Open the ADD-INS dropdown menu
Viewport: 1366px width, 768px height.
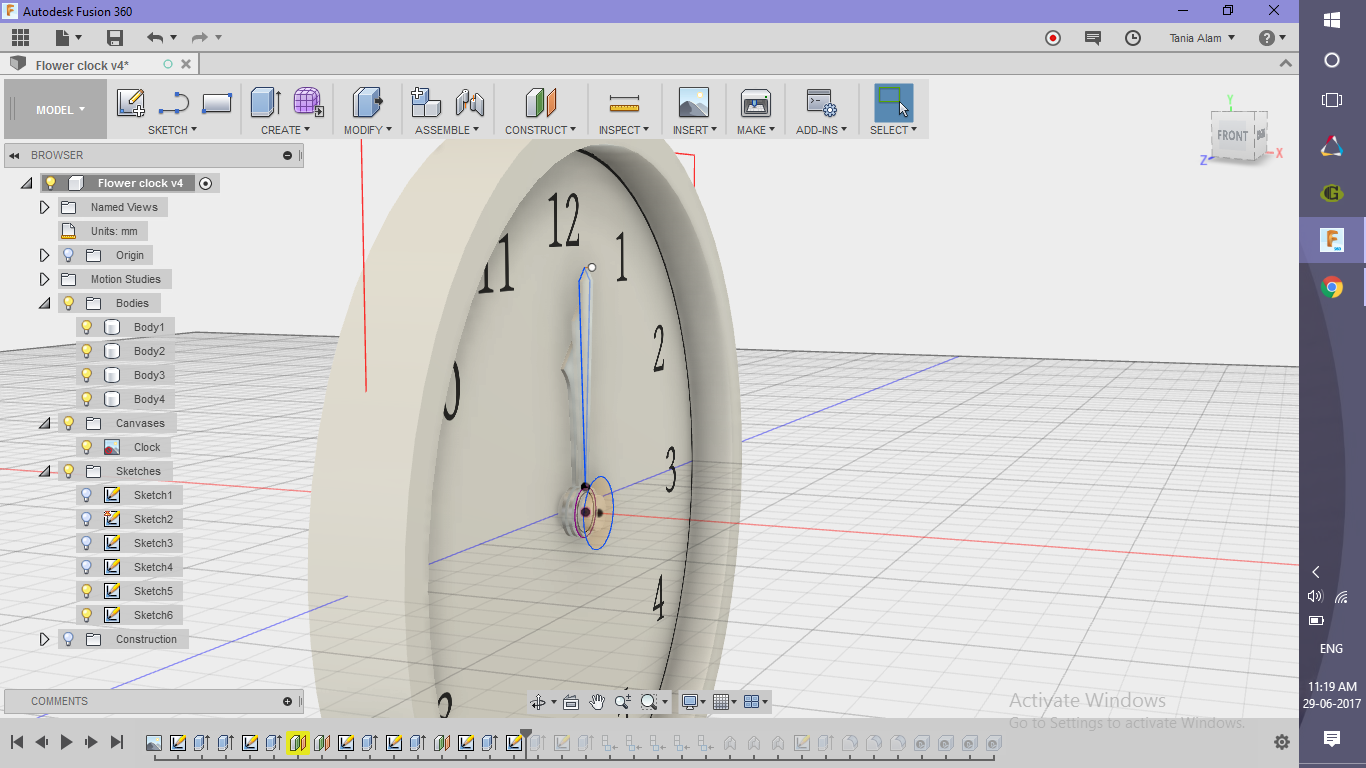coord(822,130)
